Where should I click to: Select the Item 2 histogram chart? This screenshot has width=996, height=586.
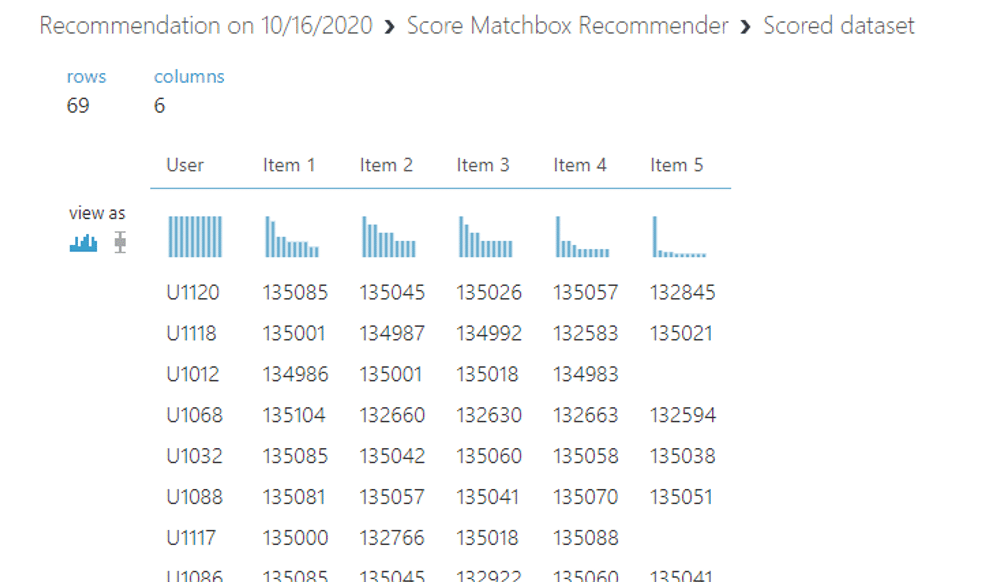click(389, 237)
